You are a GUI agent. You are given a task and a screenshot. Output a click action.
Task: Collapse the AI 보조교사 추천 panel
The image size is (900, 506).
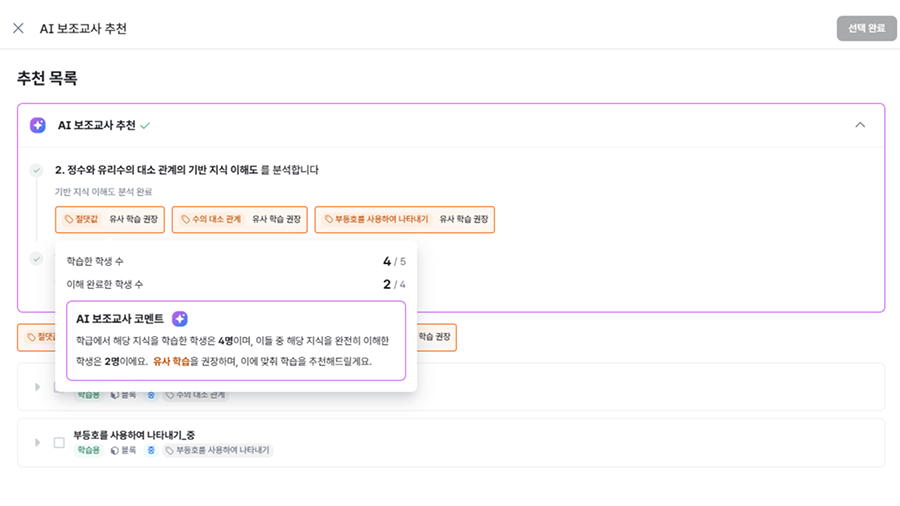pos(860,125)
